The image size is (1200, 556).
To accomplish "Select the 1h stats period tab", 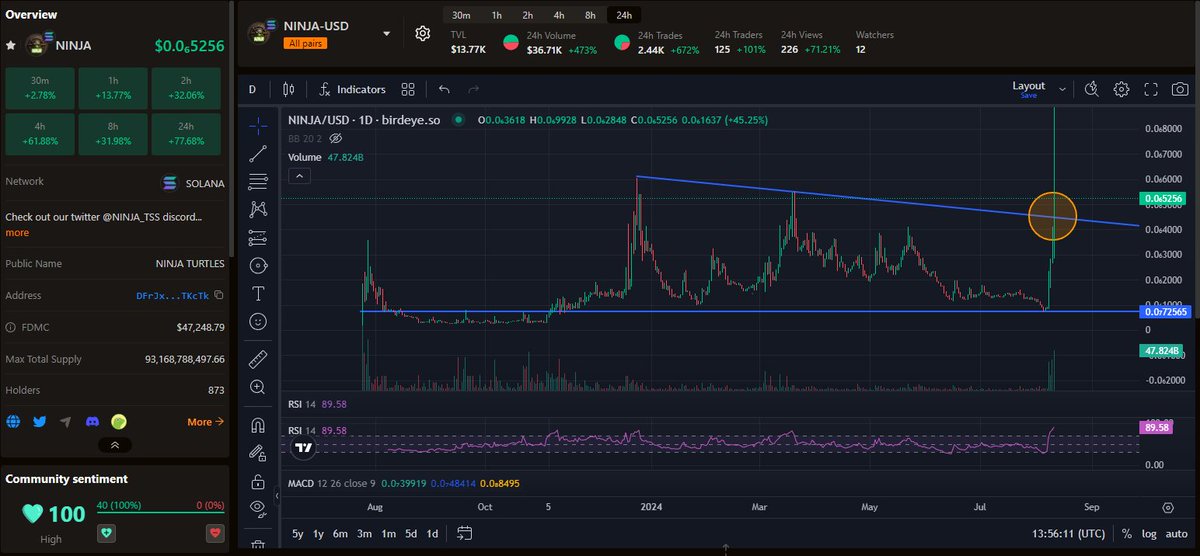I will click(x=497, y=15).
